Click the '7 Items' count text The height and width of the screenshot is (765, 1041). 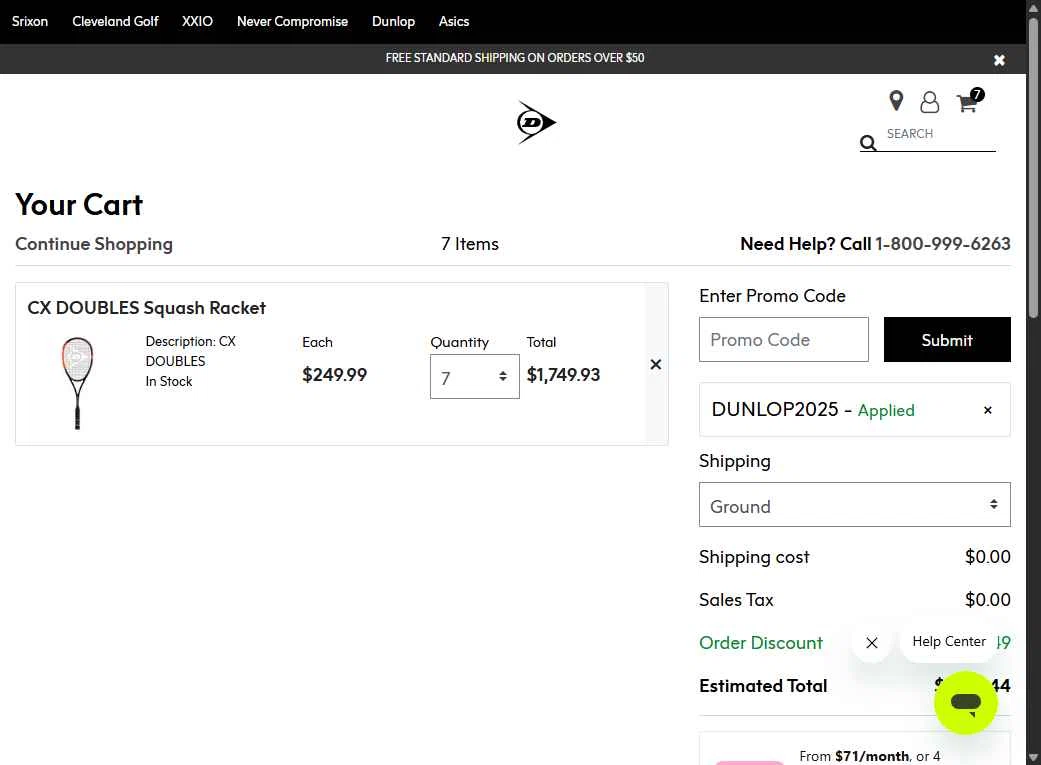(x=469, y=244)
